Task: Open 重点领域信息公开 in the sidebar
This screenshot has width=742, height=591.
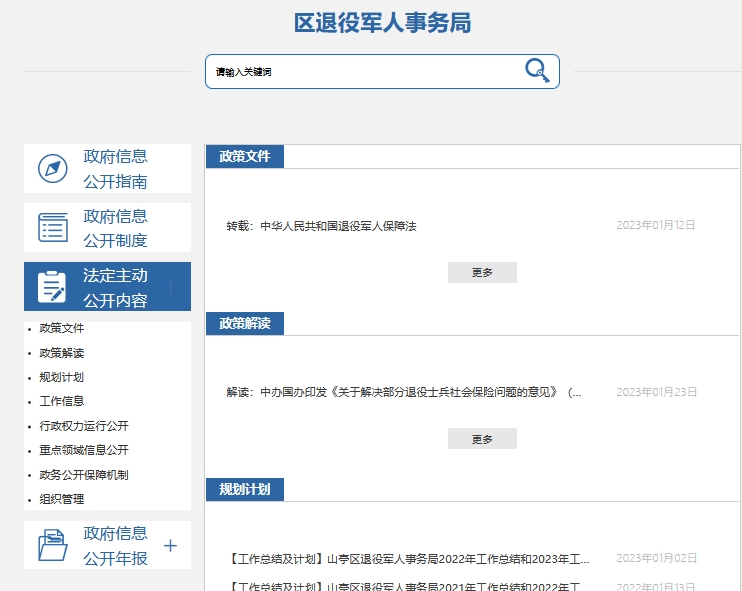Action: click(x=84, y=450)
